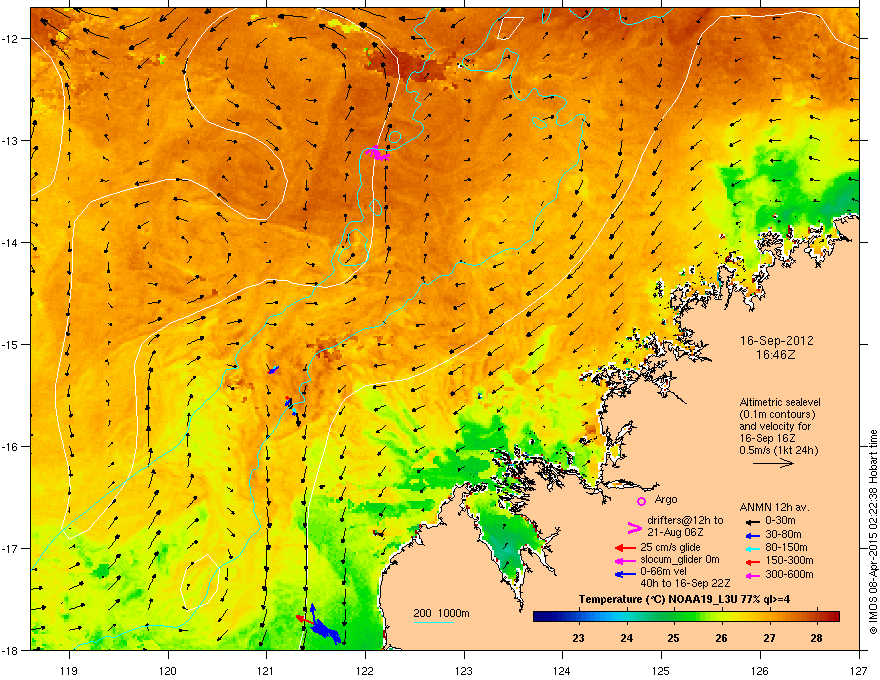Image resolution: width=880 pixels, height=680 pixels.
Task: Click the '(0.1m contours)' caption line
Action: (777, 415)
